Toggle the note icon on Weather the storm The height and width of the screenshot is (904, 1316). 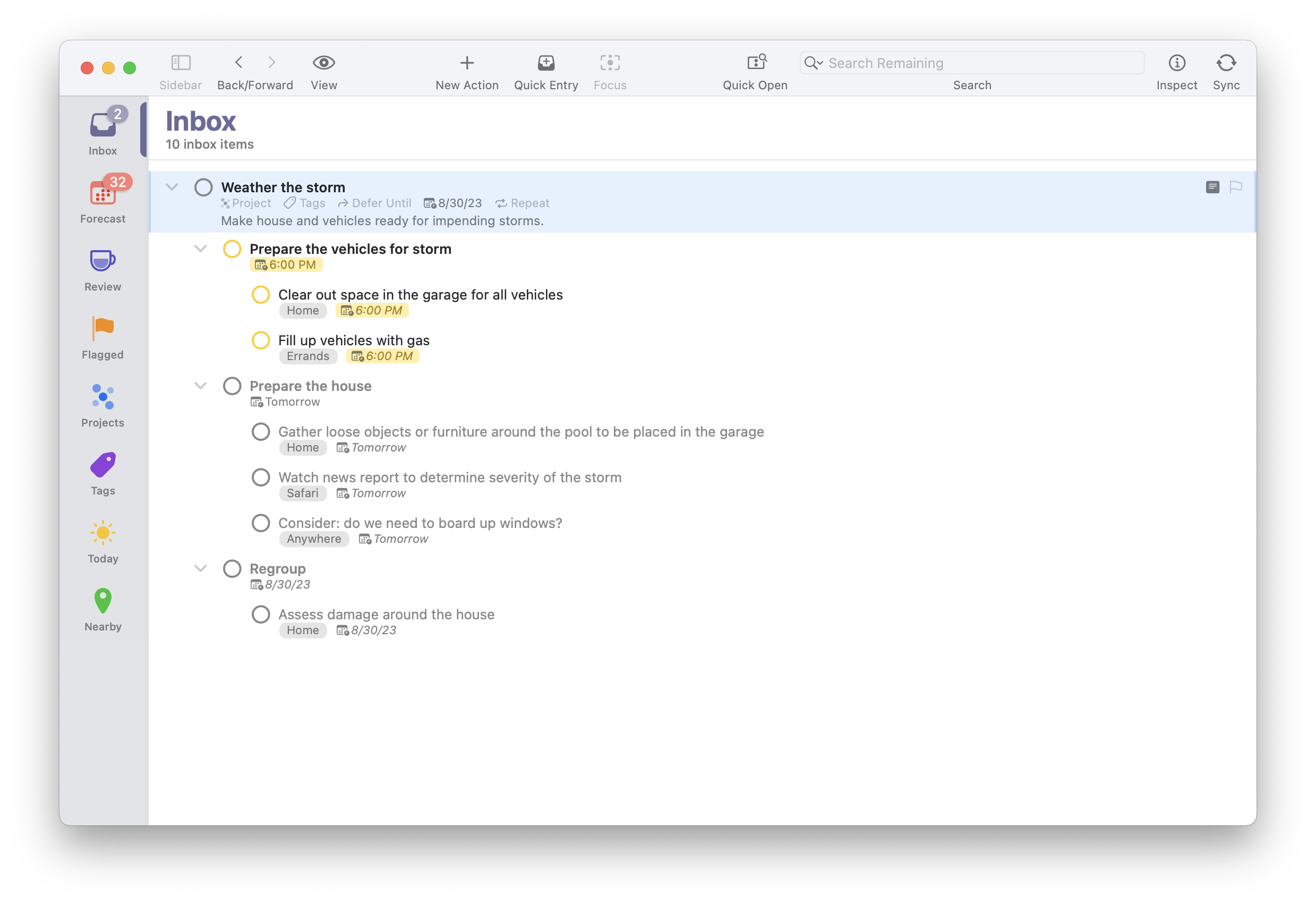pyautogui.click(x=1212, y=187)
